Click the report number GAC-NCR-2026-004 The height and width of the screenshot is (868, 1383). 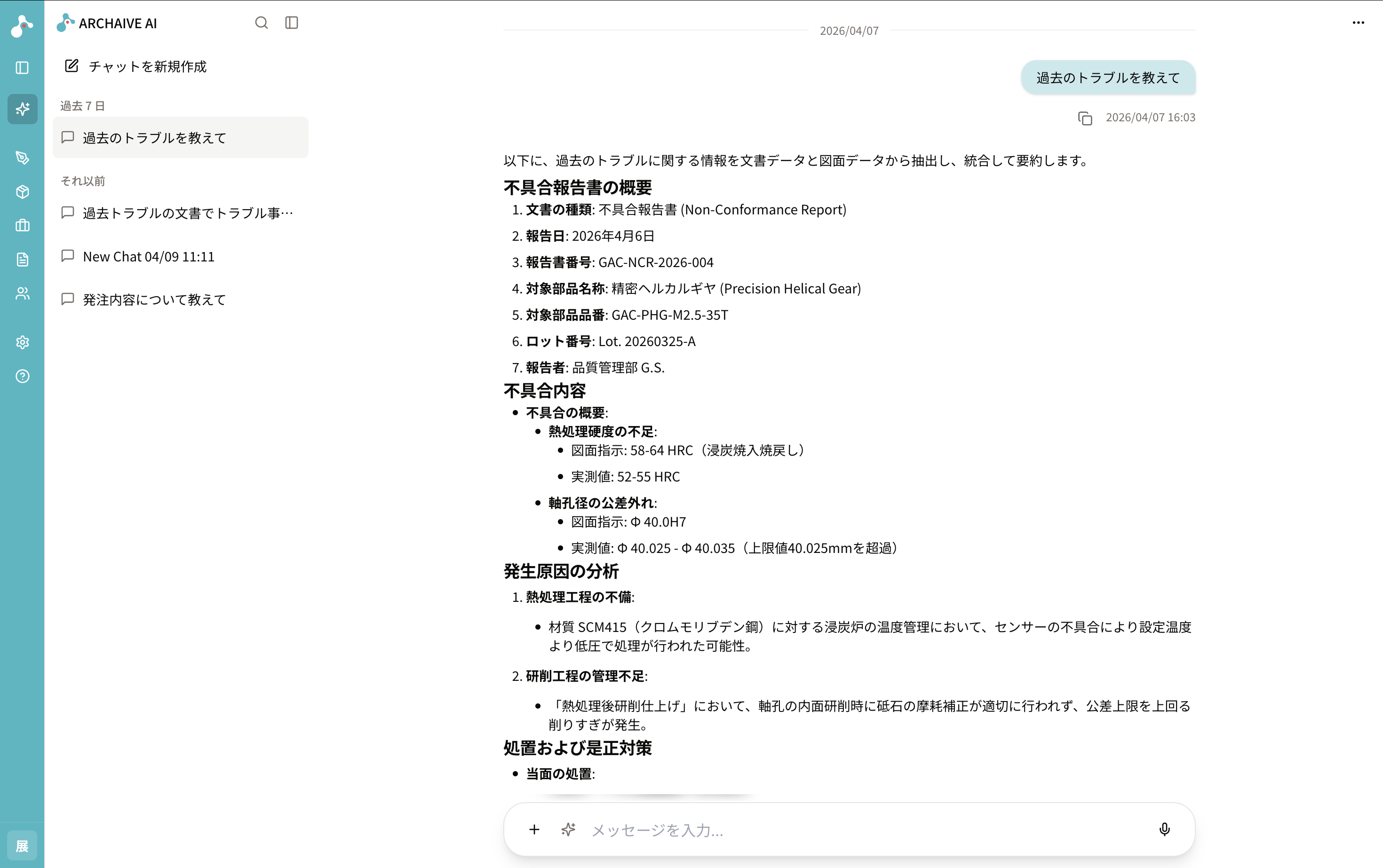coord(656,262)
